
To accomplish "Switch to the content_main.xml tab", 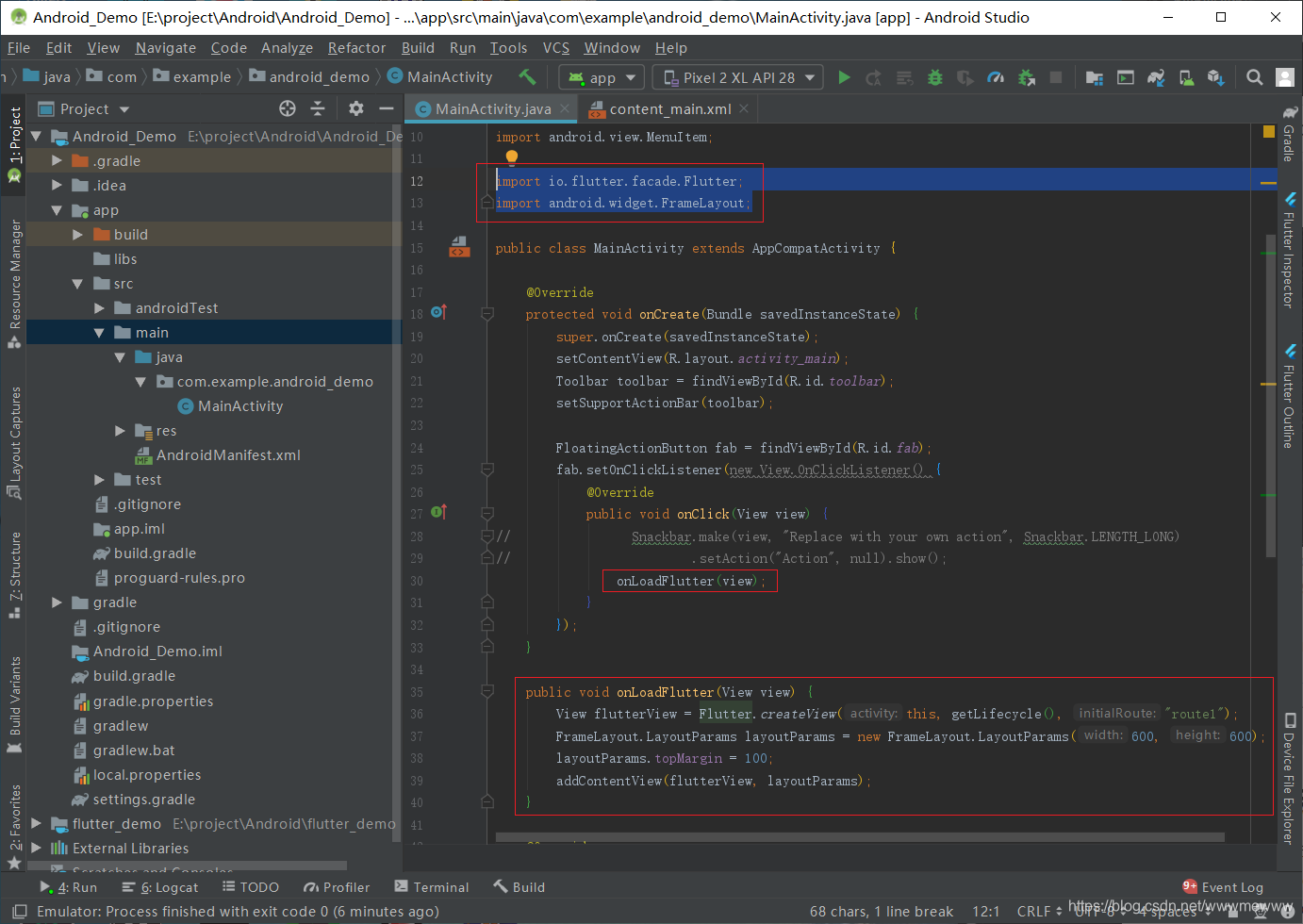I will tap(669, 108).
